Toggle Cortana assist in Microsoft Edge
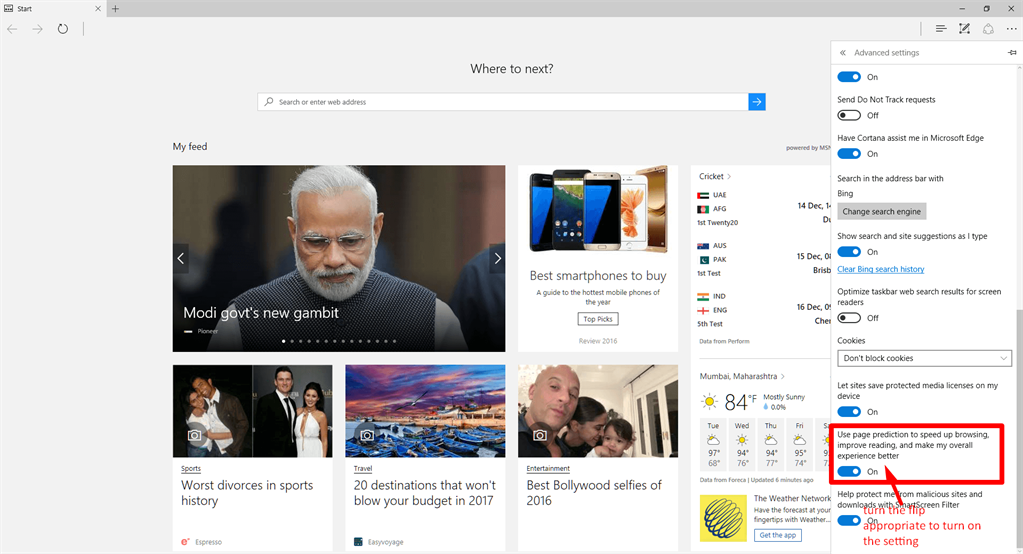 (849, 154)
